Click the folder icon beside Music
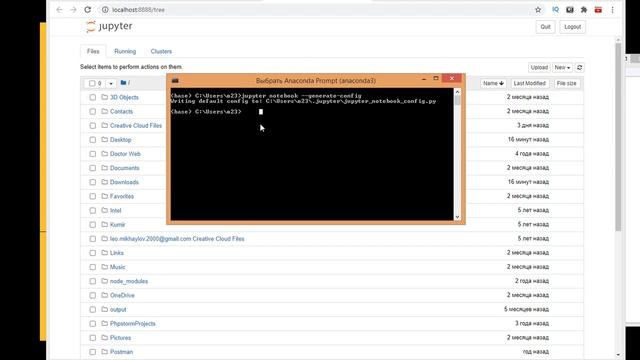Viewport: 640px width, 360px height. (x=104, y=267)
